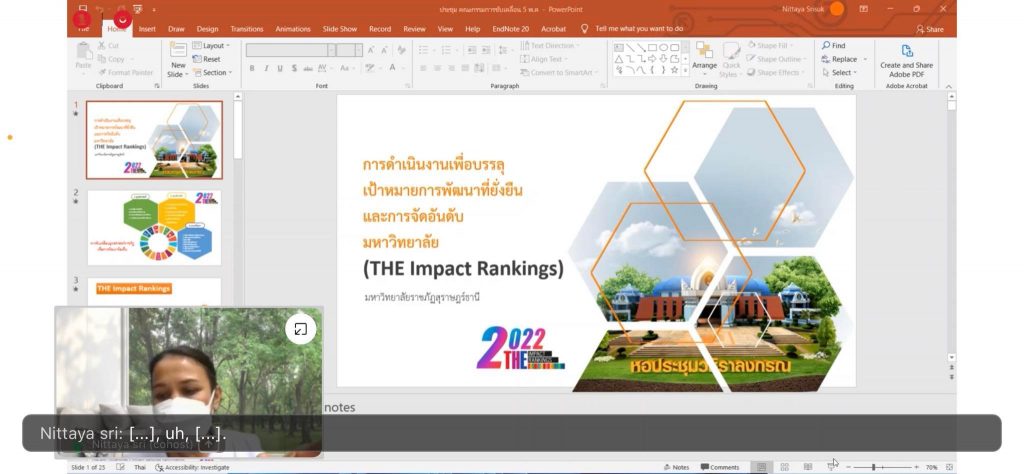Screen dimensions: 1024x474
Task: Expand the Shapes gallery More arrow
Action: [x=685, y=71]
